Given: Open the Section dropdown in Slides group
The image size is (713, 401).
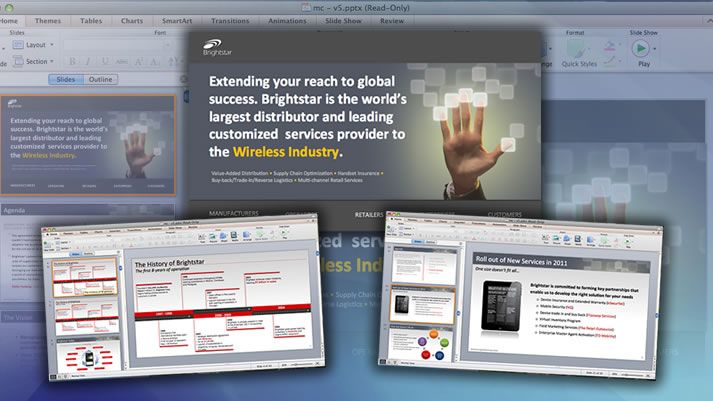Looking at the screenshot, I should [34, 61].
